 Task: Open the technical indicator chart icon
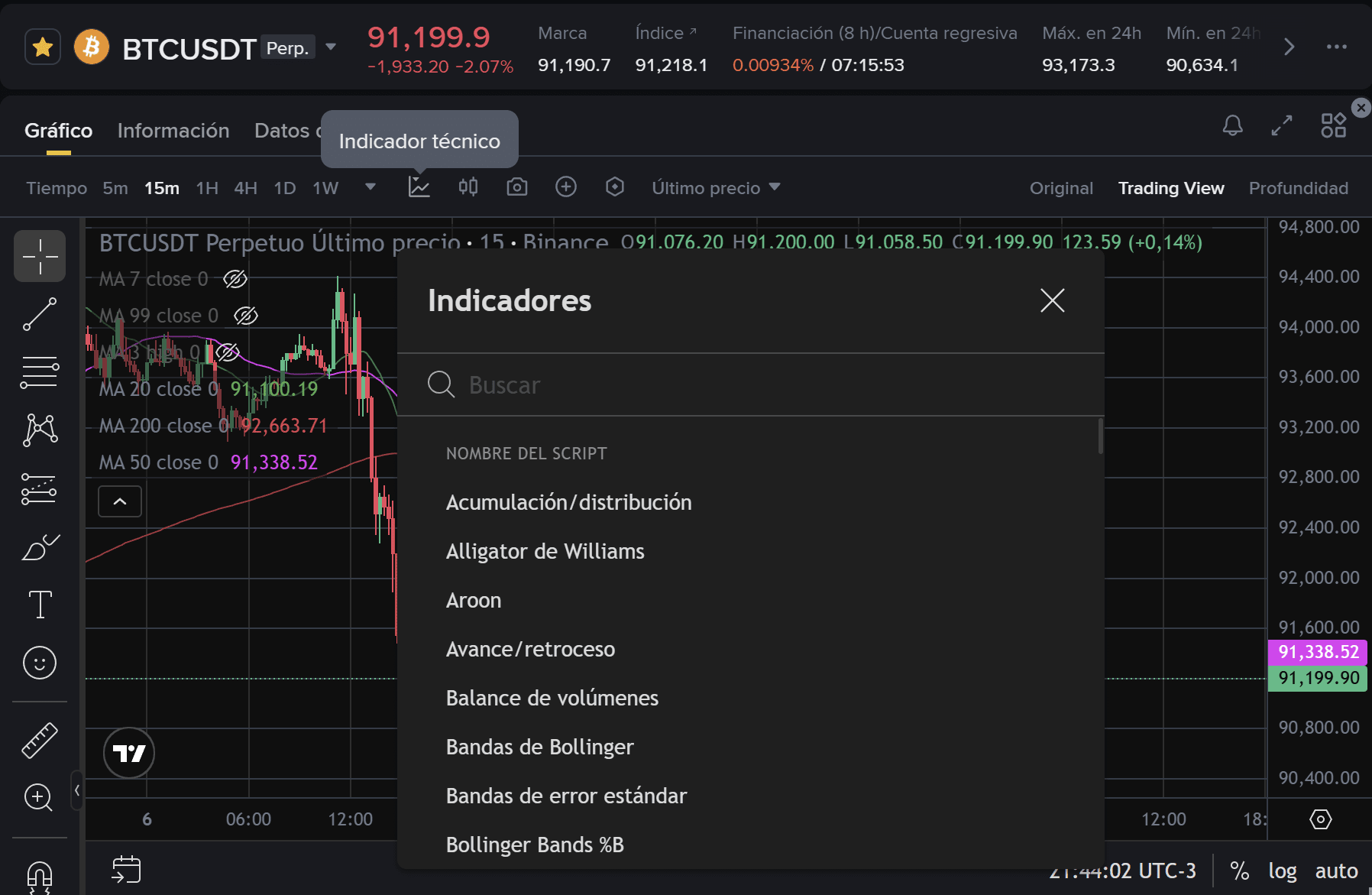419,187
